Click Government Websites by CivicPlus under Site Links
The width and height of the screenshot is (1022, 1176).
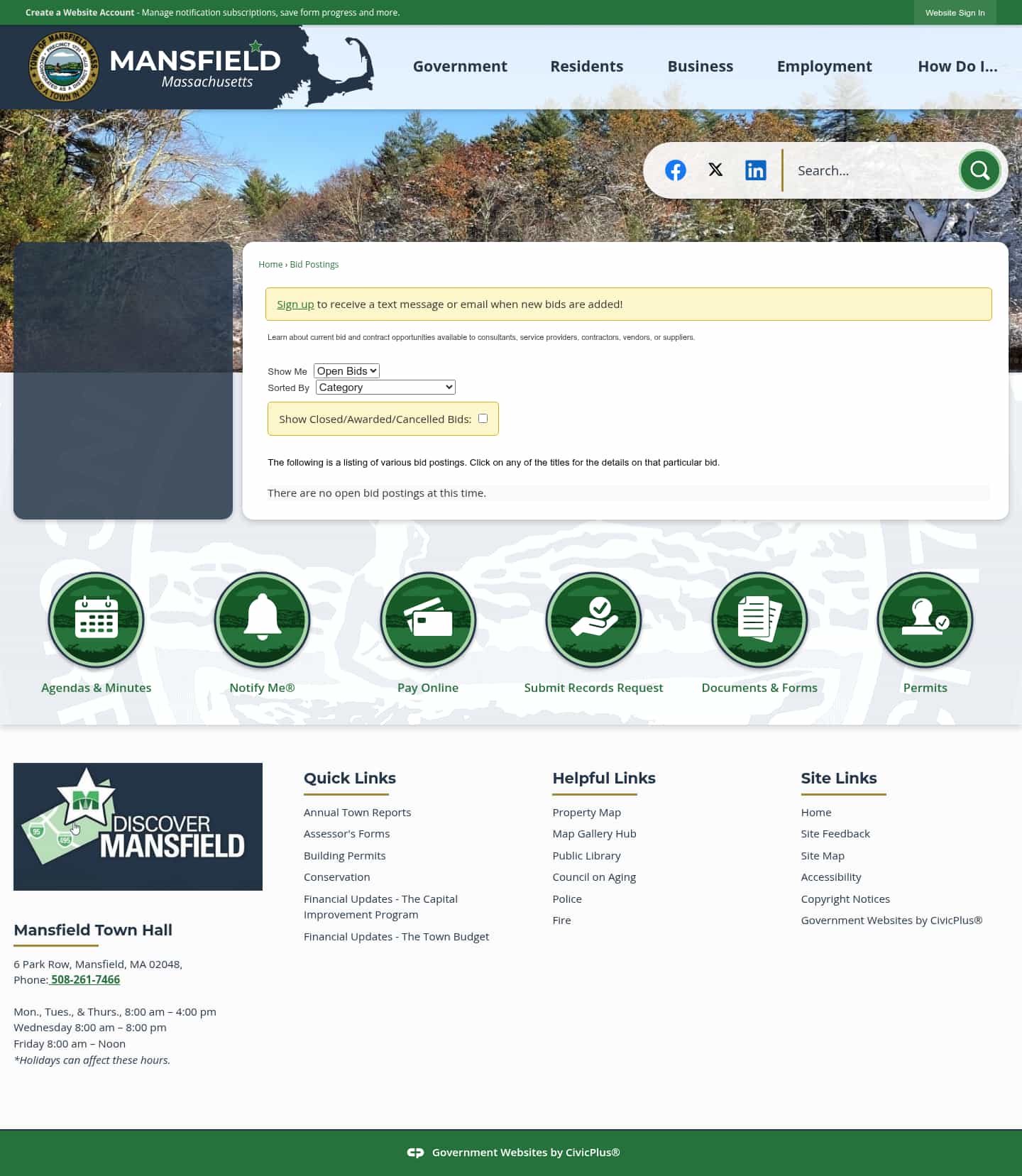(891, 920)
